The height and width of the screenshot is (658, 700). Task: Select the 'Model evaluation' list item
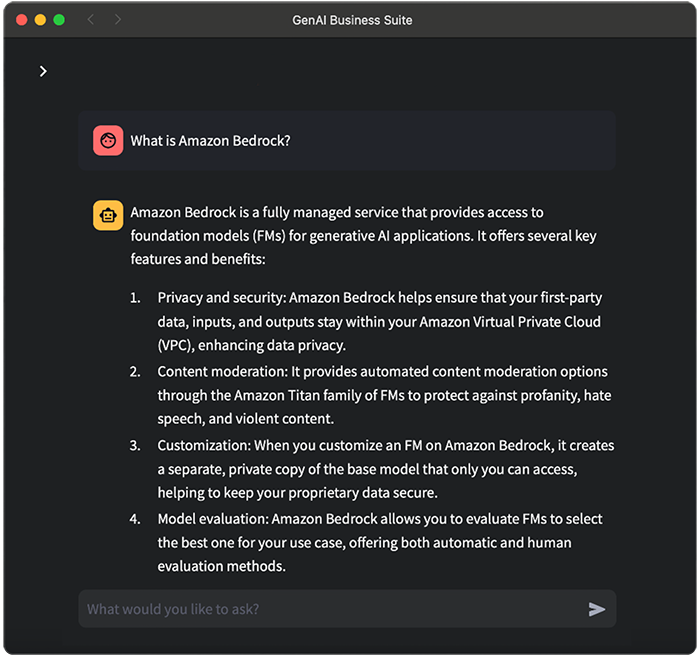tap(380, 519)
